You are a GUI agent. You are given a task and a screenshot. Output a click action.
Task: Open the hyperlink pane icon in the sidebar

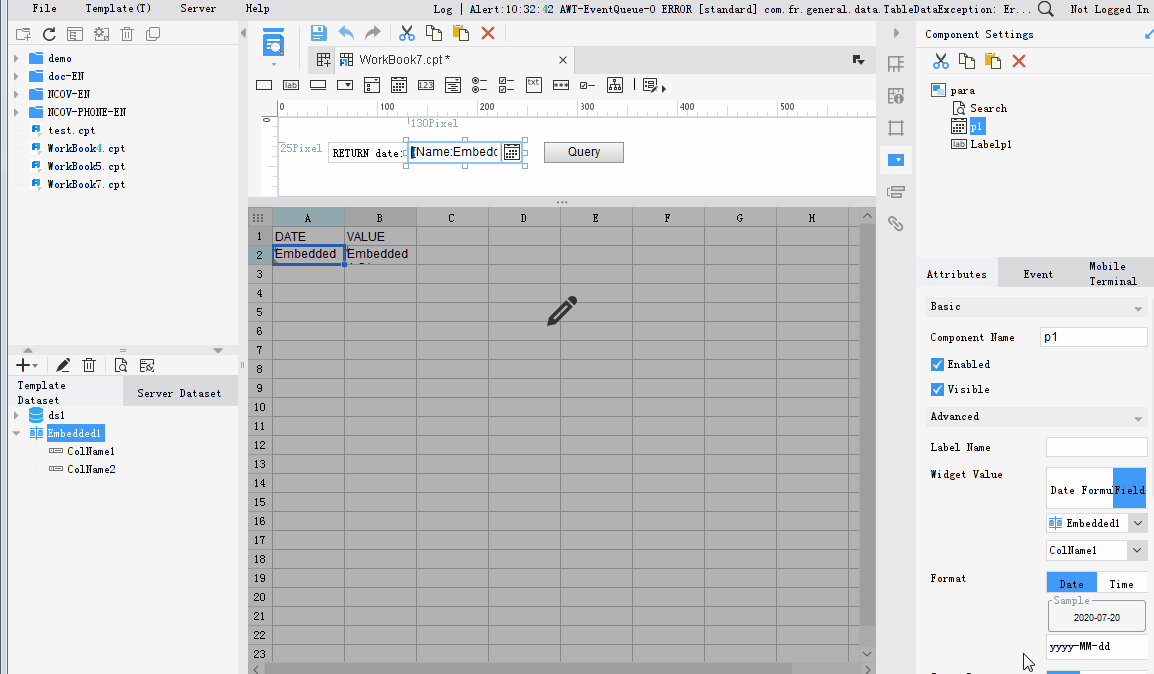click(x=896, y=224)
